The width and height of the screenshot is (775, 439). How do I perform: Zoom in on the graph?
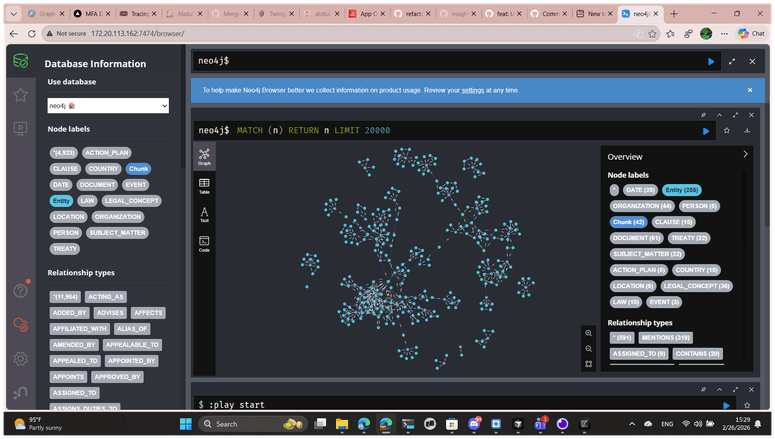(588, 333)
